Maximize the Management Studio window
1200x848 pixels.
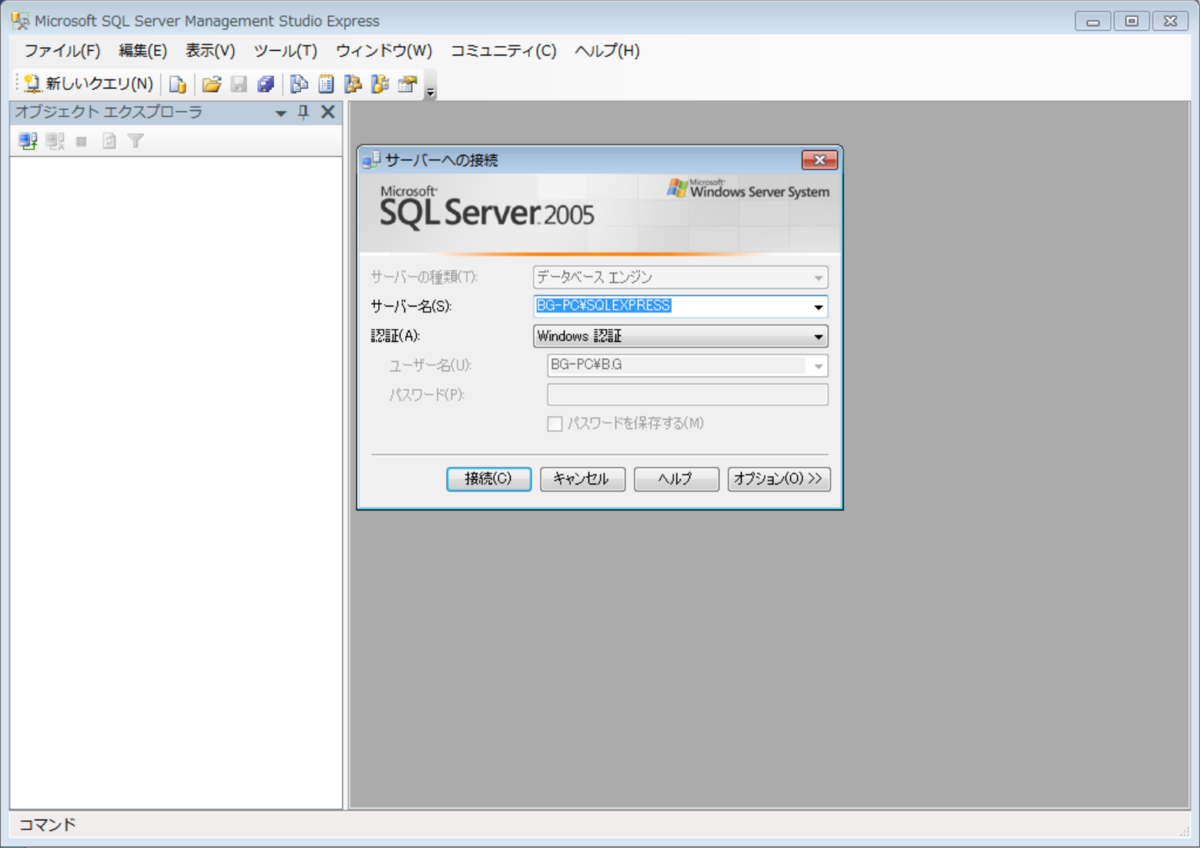pyautogui.click(x=1131, y=21)
